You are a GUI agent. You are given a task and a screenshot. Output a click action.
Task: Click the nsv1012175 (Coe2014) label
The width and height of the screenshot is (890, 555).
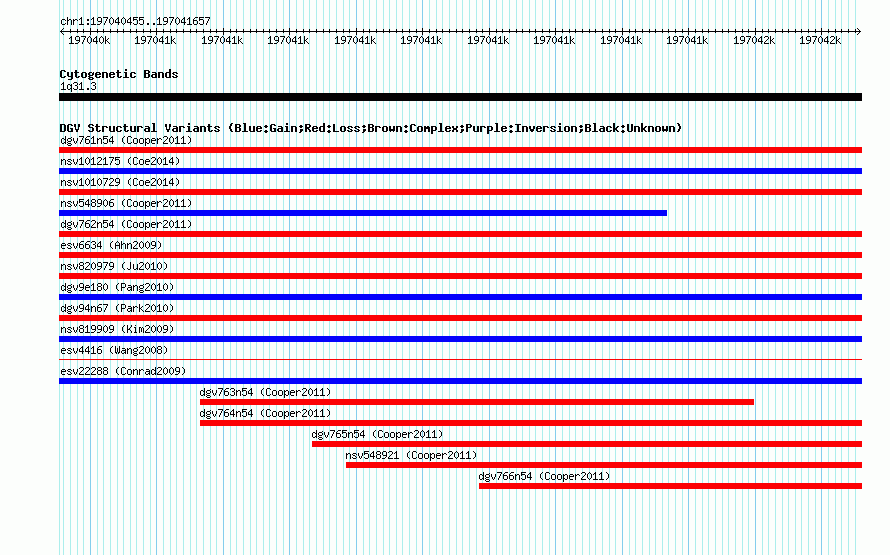click(120, 161)
